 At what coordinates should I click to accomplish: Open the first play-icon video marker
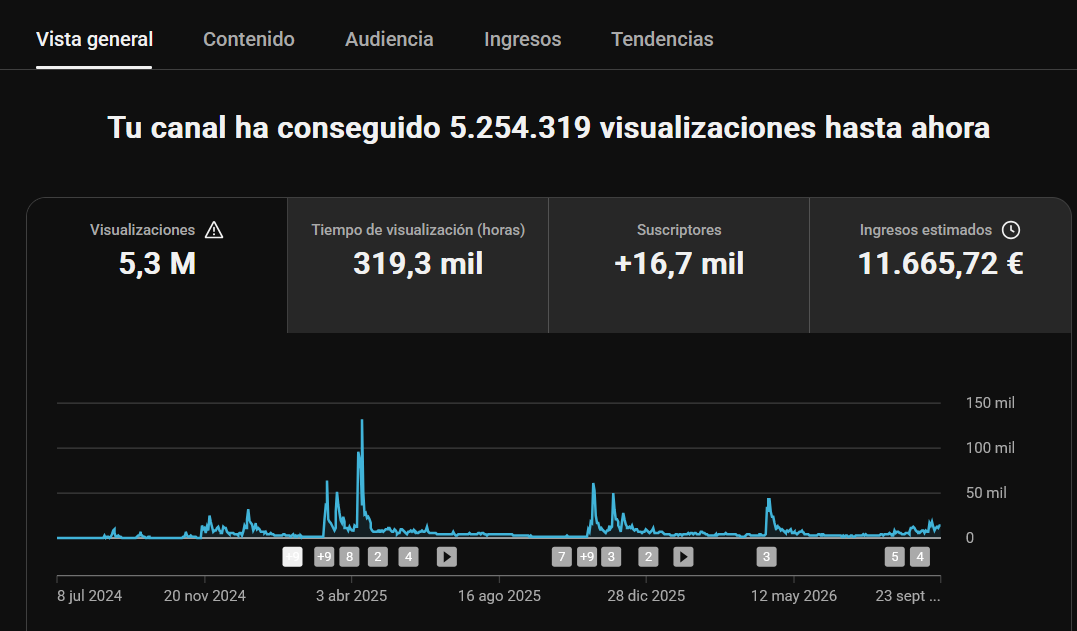pos(446,557)
